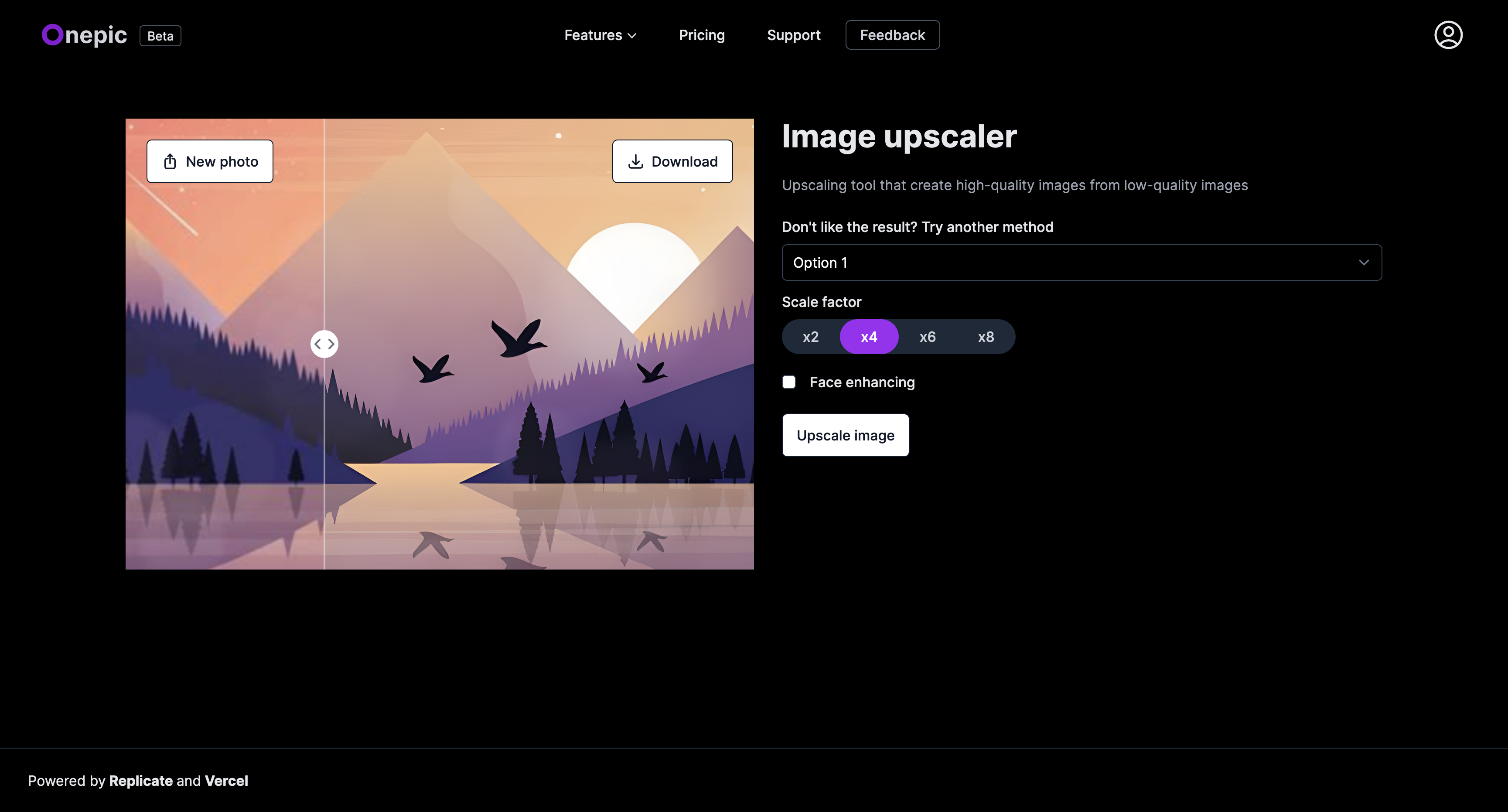Enable the Face enhancing checkbox

788,382
